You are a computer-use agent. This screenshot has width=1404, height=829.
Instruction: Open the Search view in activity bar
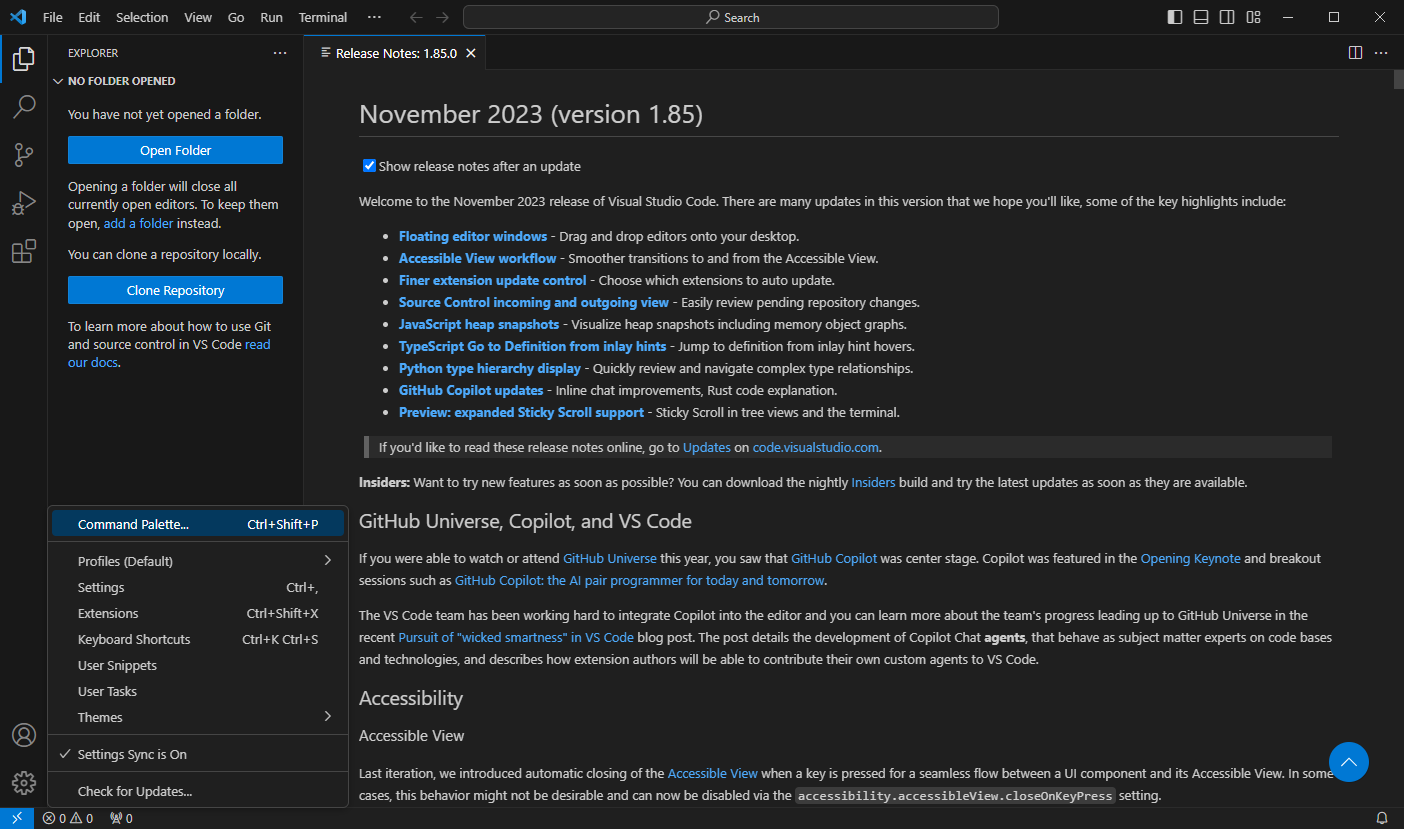(24, 106)
